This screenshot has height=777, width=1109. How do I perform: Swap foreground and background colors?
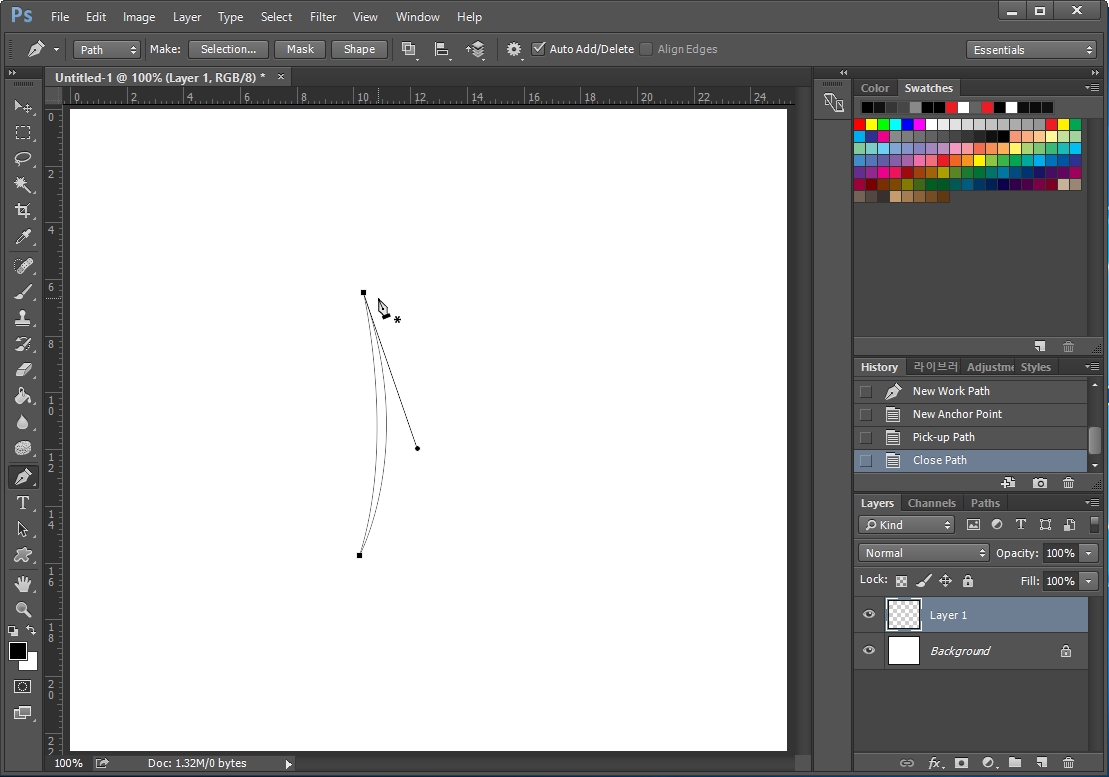31,630
